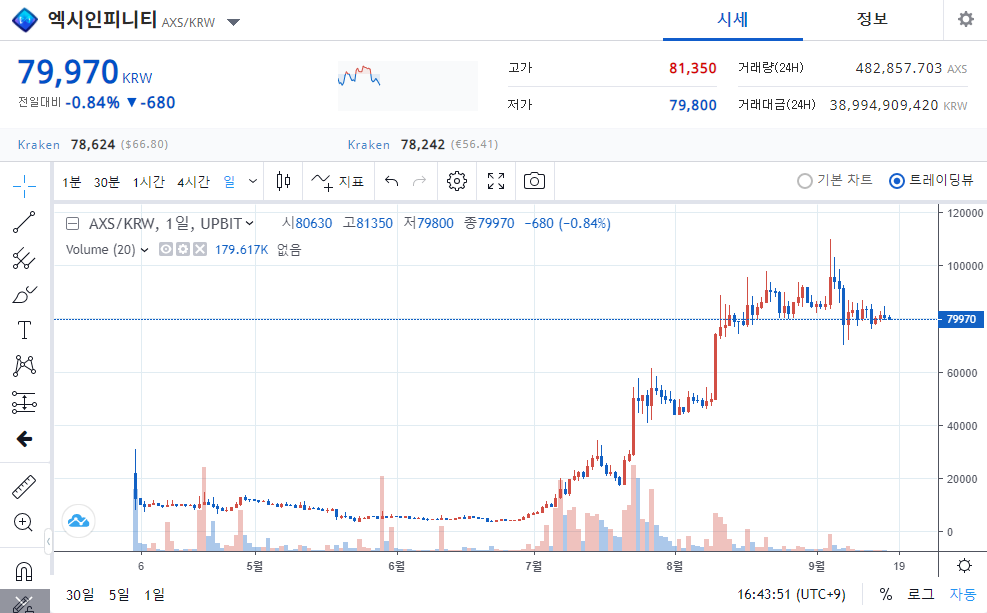Click the 고가 81,350 high price value
The height and width of the screenshot is (613, 987).
(x=692, y=68)
